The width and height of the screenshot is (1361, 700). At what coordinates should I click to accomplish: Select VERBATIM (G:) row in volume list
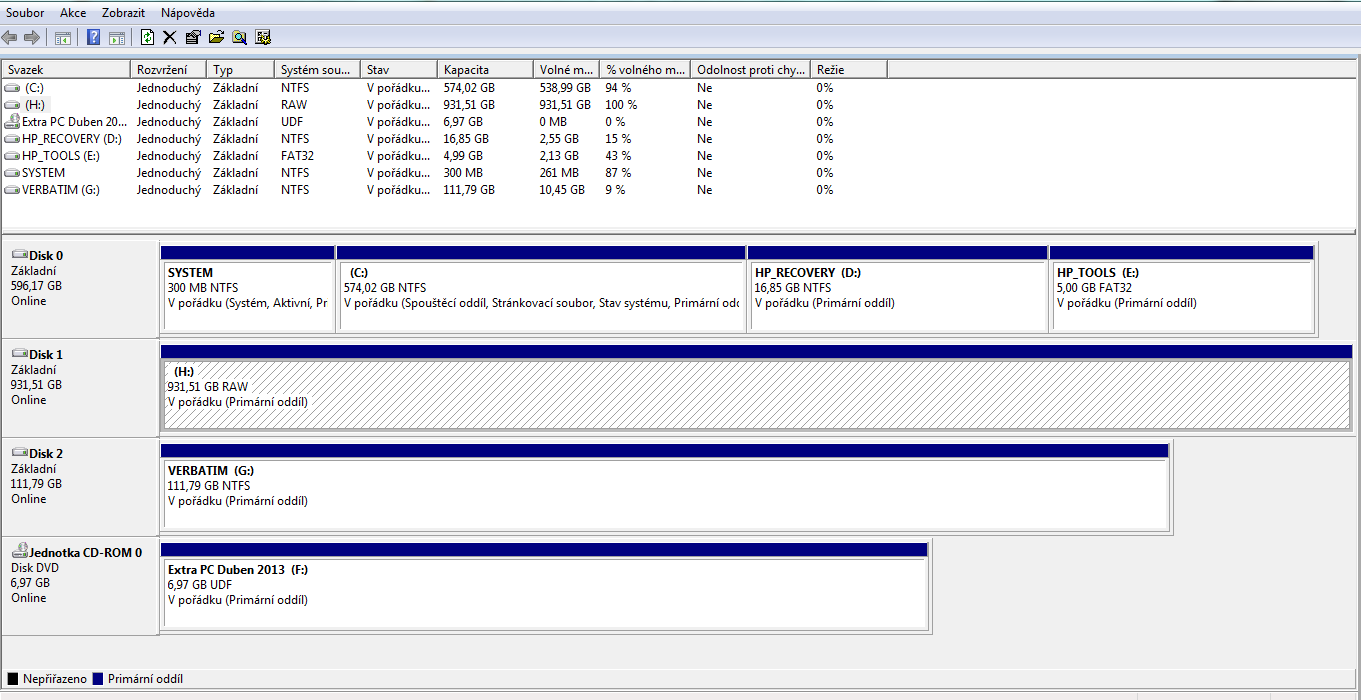(x=60, y=190)
